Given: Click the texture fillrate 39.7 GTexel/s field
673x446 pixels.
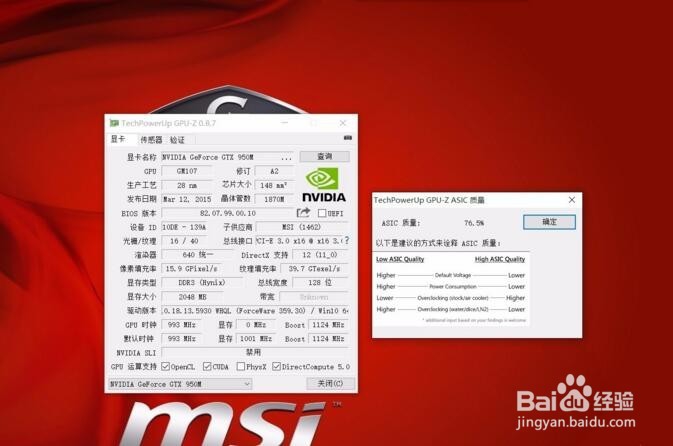Looking at the screenshot, I should tap(315, 269).
